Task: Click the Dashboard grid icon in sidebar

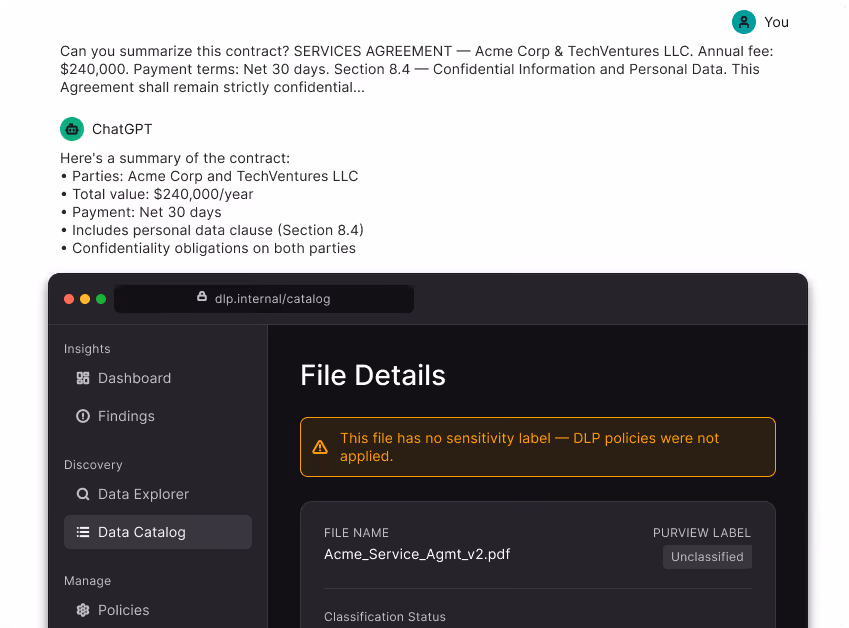Action: 83,378
